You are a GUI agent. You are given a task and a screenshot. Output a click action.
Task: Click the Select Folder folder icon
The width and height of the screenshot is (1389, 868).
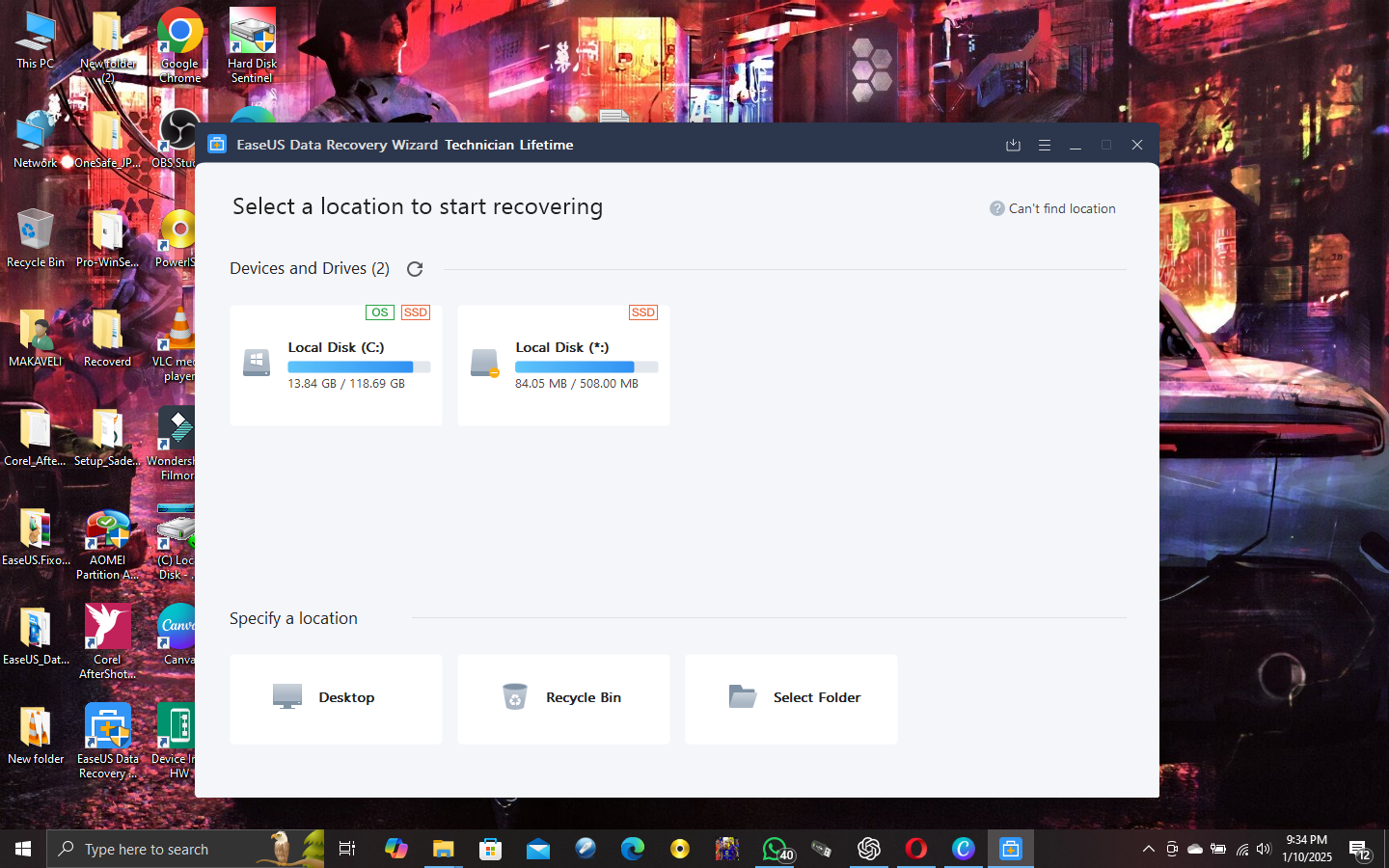point(743,696)
